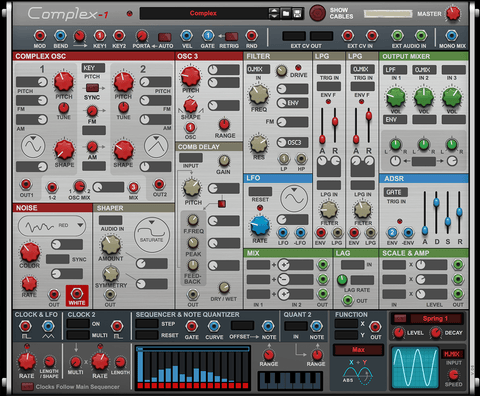This screenshot has height=396, width=480.
Task: Click the comb delay INPUT source field
Action: pos(191,158)
